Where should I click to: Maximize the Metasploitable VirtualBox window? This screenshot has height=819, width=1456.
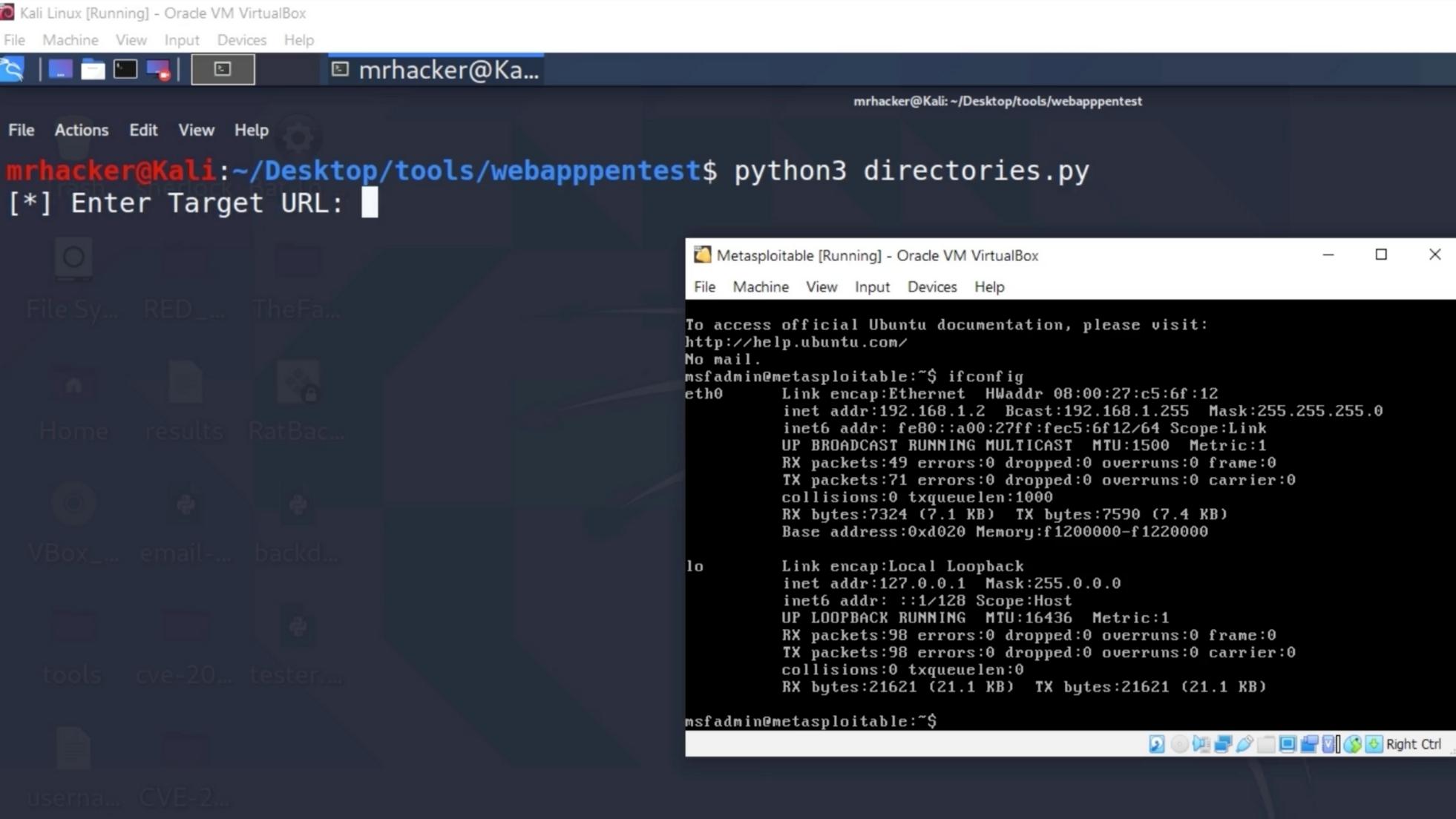[1380, 254]
